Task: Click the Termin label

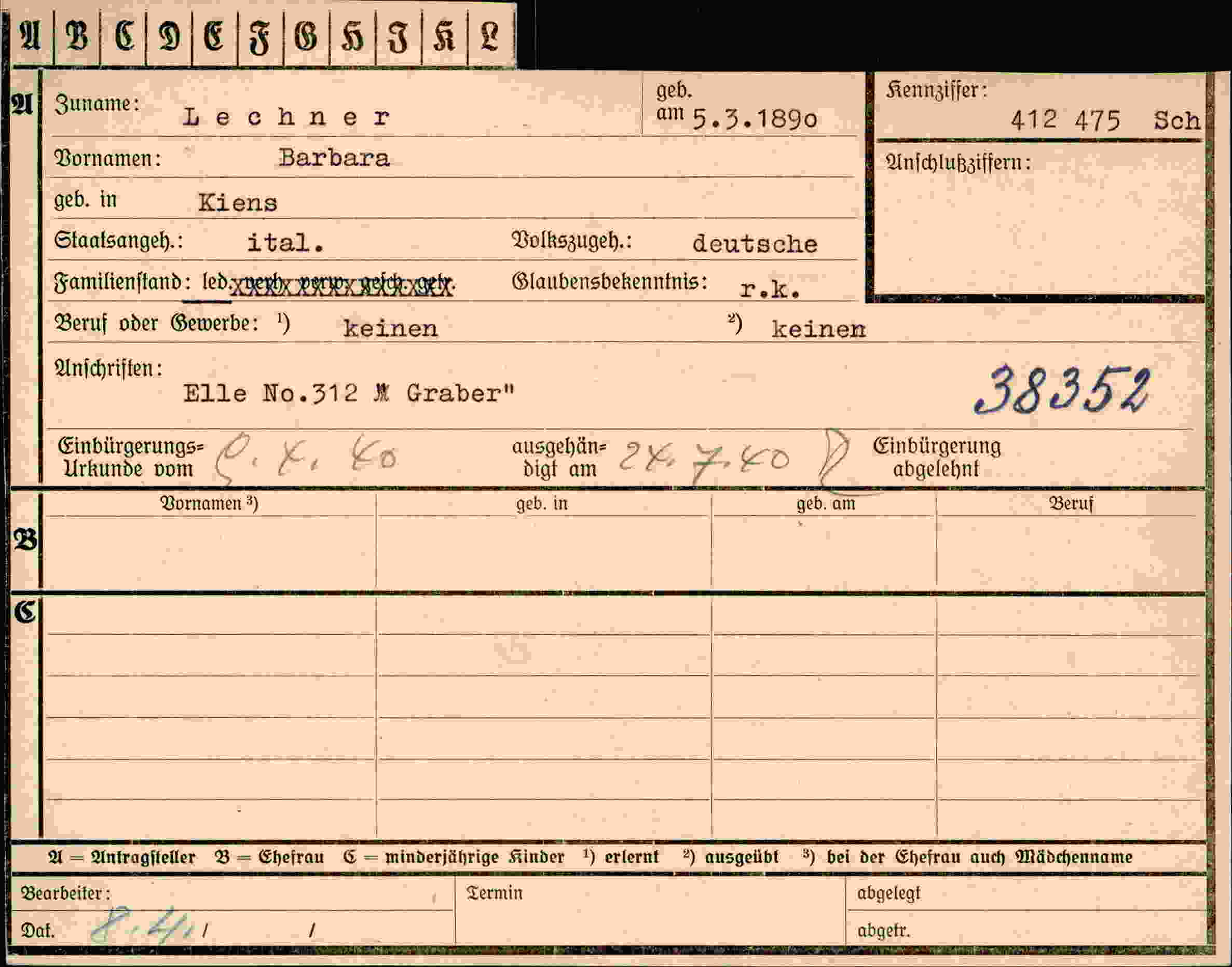Action: [x=495, y=893]
